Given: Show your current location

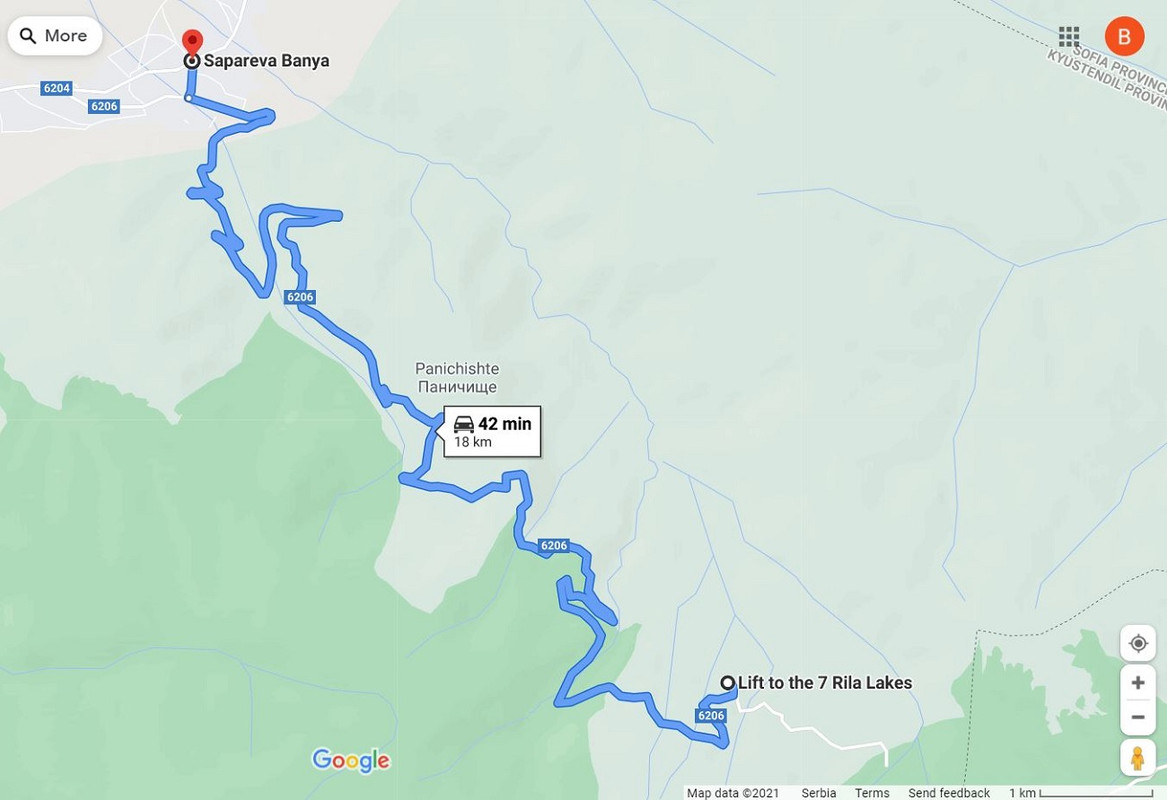Looking at the screenshot, I should [1137, 643].
